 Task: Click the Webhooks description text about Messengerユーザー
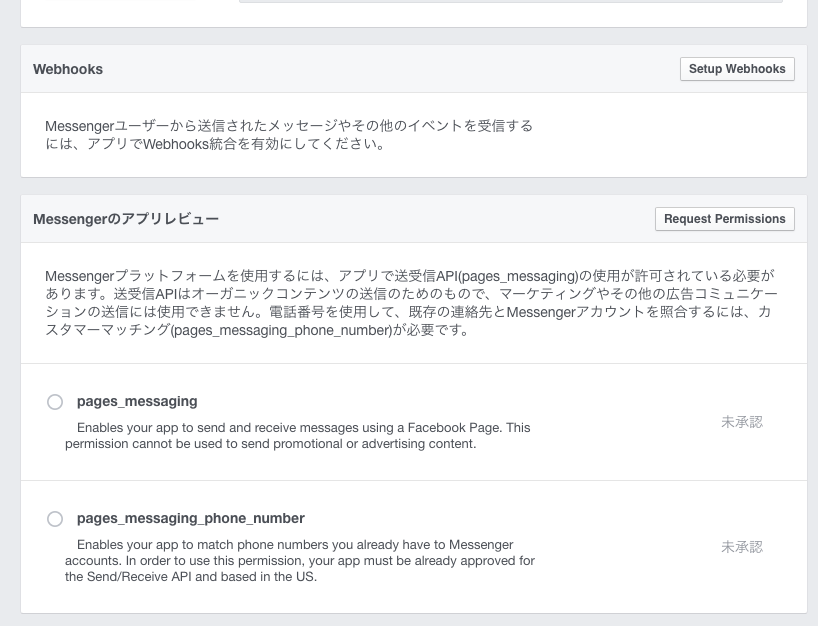point(289,135)
